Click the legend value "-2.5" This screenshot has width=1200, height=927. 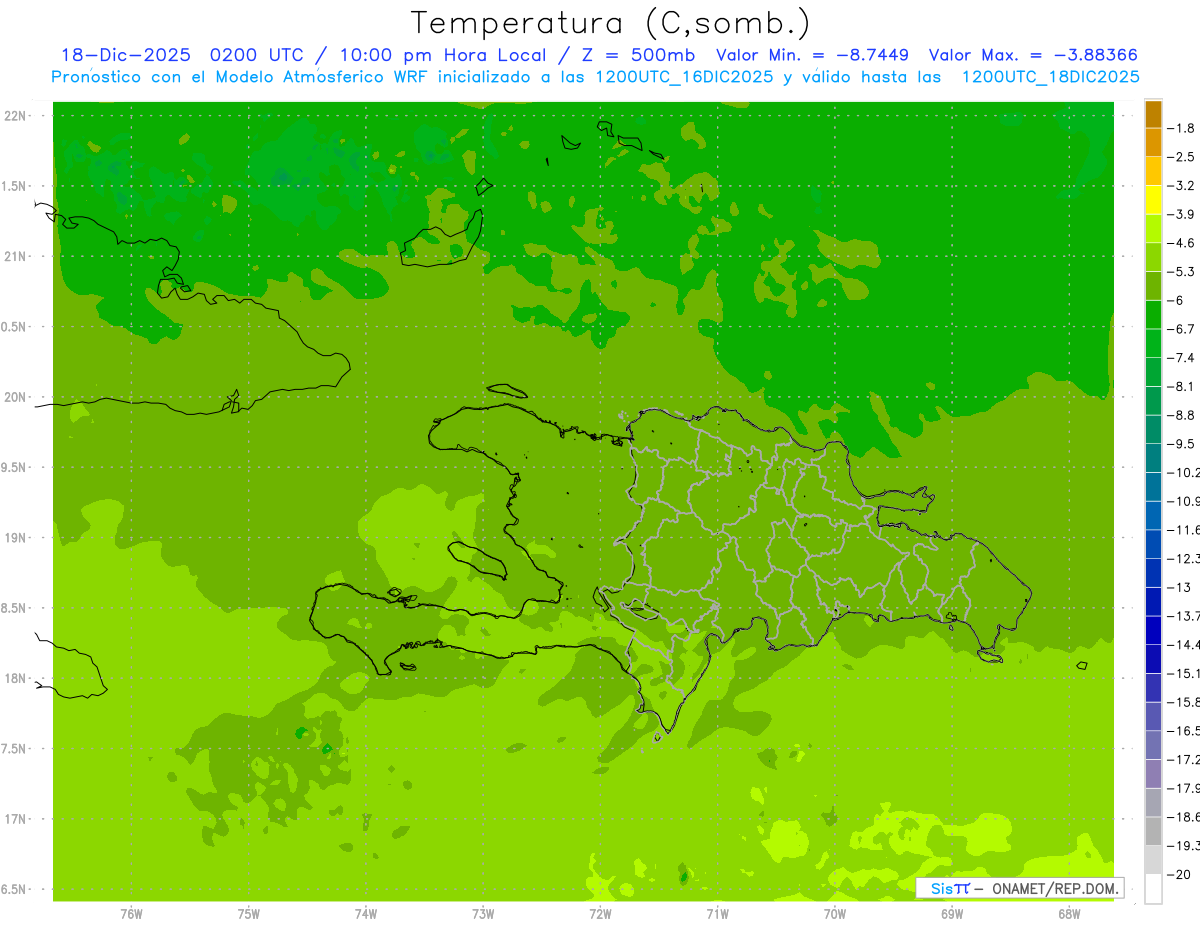(x=1182, y=157)
